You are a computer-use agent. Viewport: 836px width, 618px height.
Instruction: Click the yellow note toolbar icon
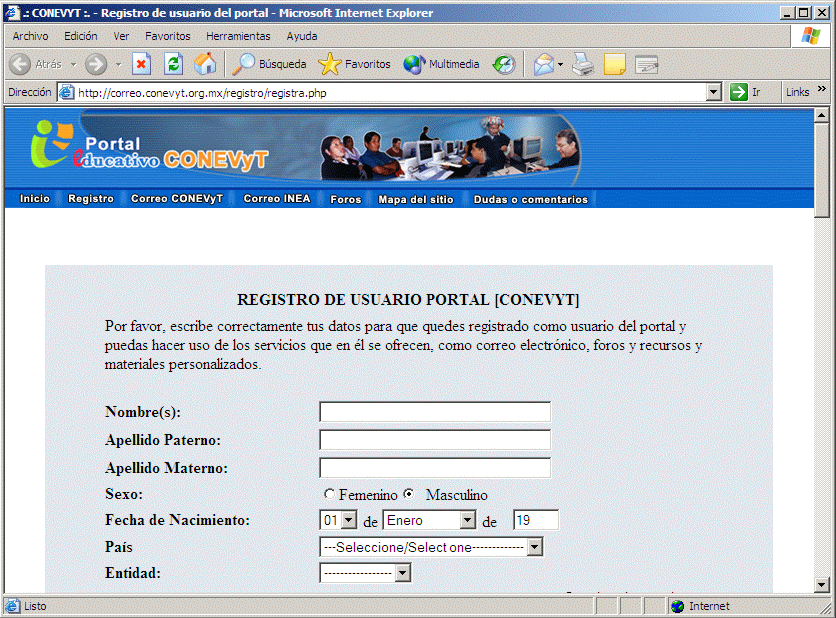(x=615, y=65)
